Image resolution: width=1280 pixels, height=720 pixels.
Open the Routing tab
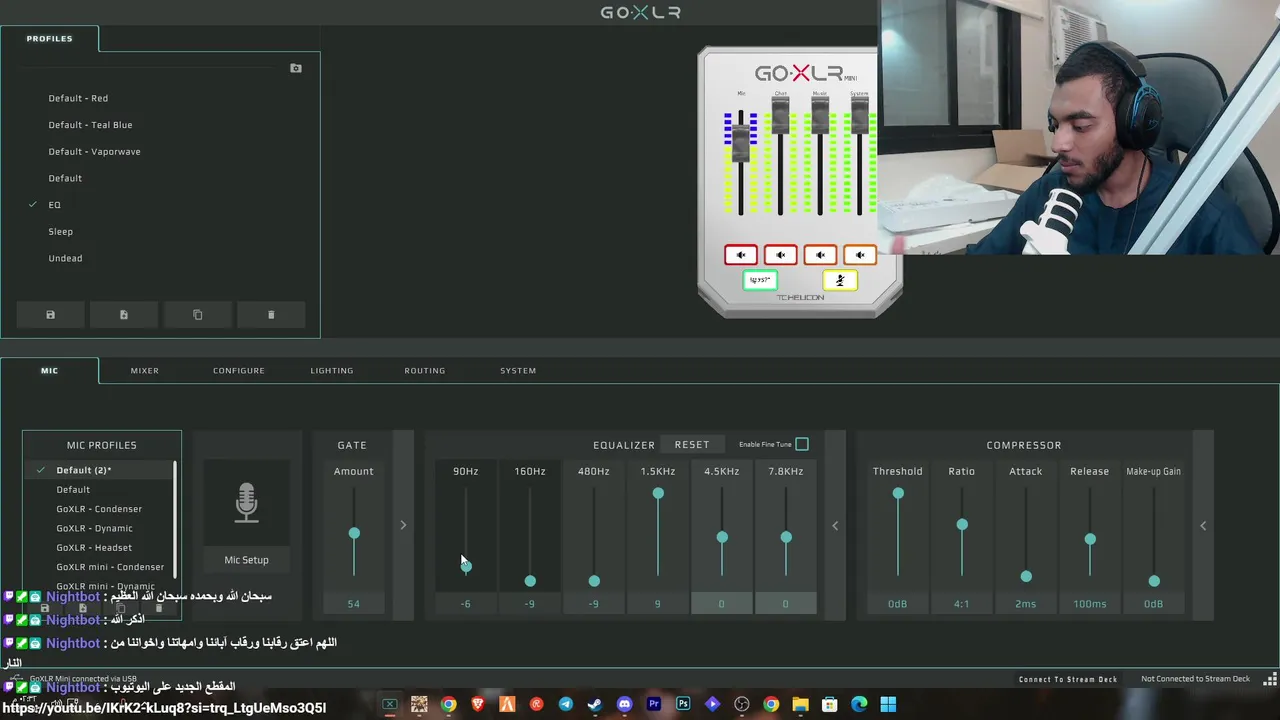424,370
